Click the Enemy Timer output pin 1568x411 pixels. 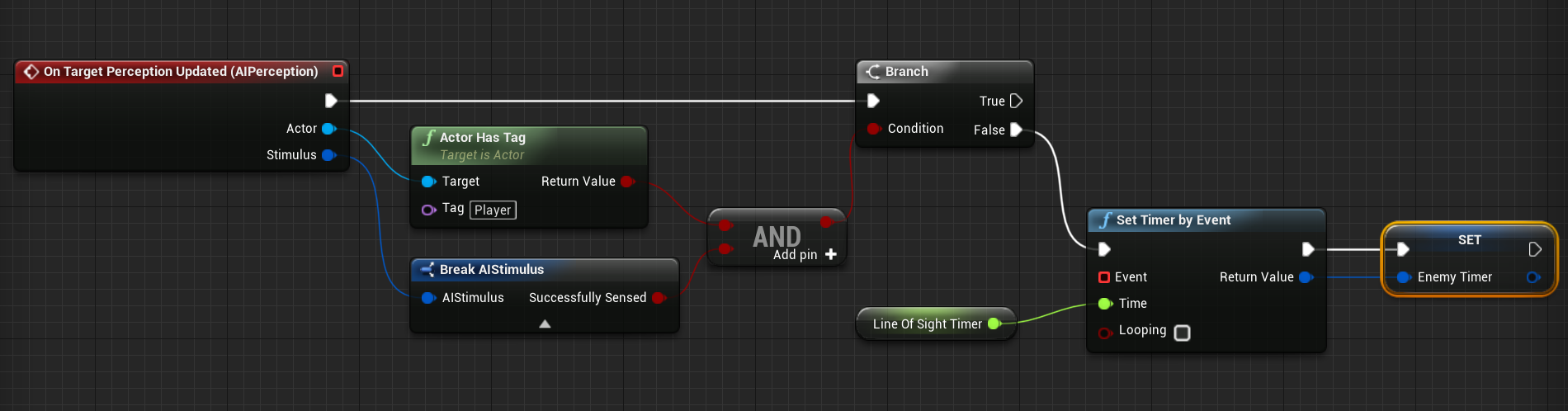point(1533,277)
